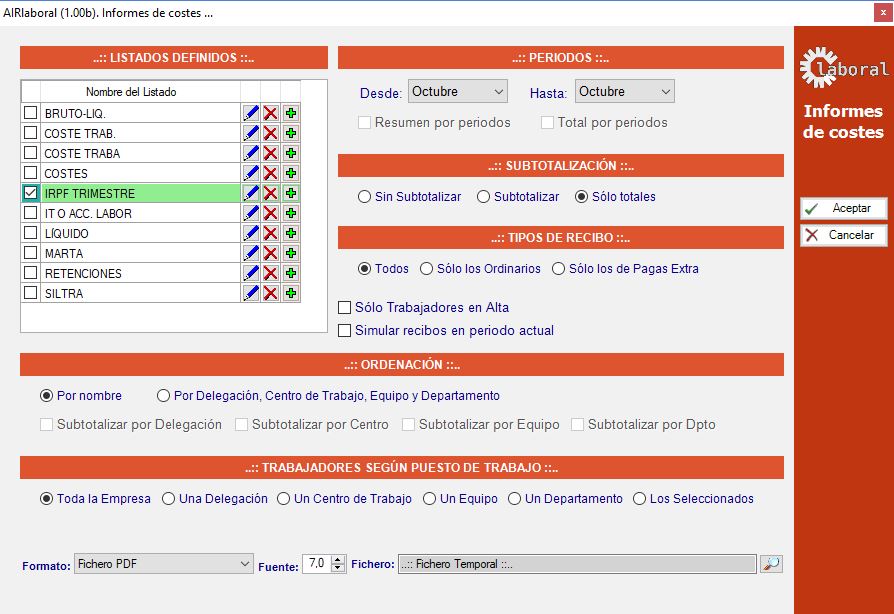Increase the Fuente size with up arrow

(x=338, y=560)
